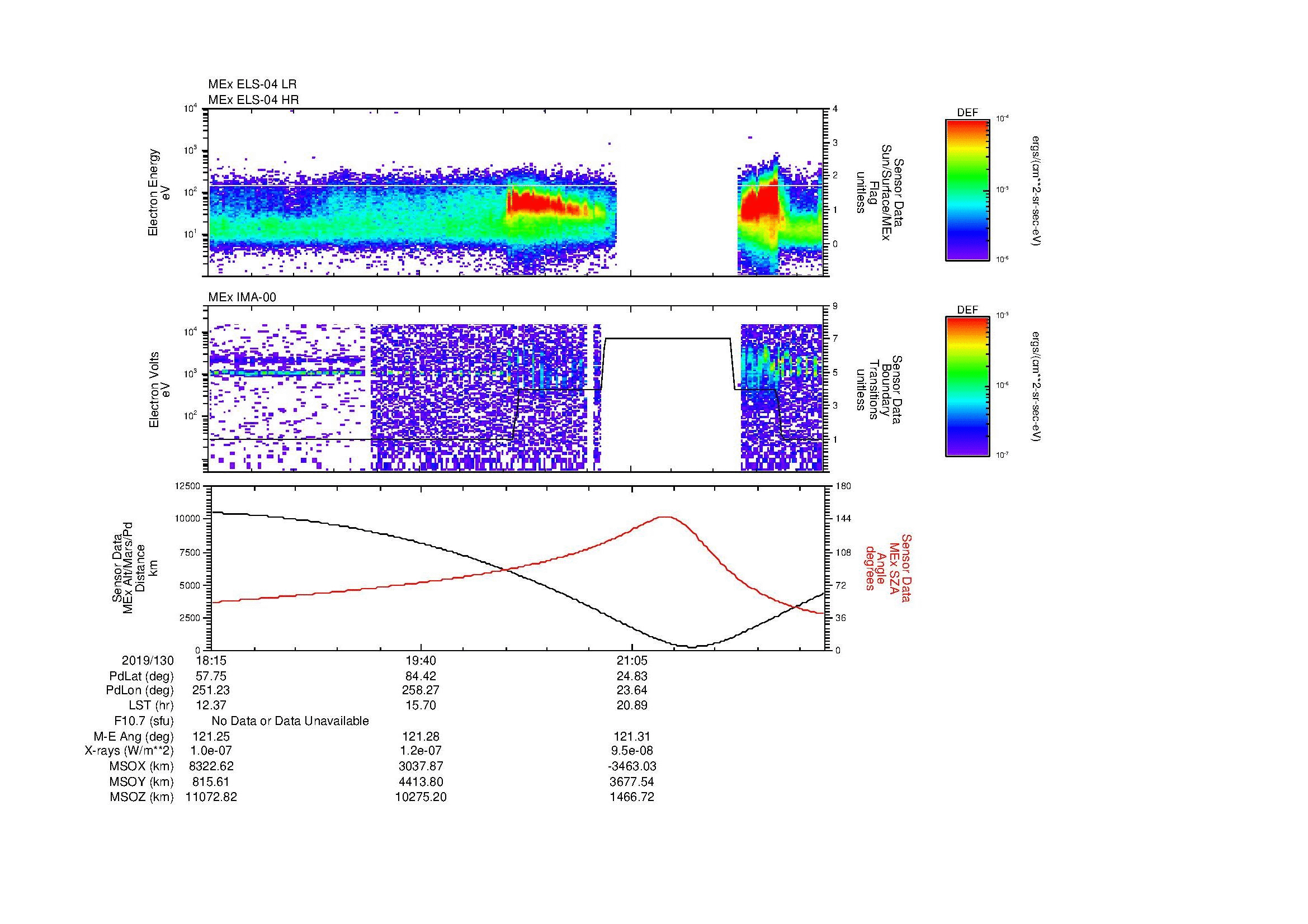This screenshot has height=924, width=1308.
Task: Click the 'PdLon (deg)' row label
Action: [x=140, y=690]
